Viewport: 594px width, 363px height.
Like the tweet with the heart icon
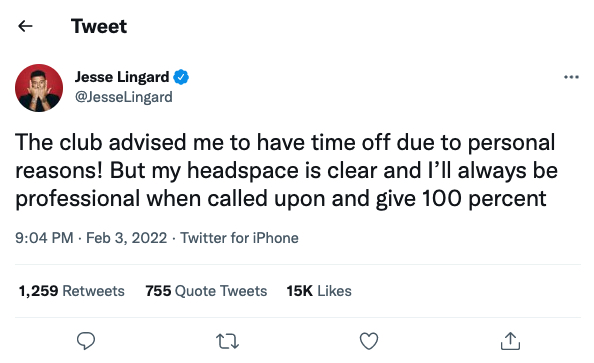click(x=369, y=341)
